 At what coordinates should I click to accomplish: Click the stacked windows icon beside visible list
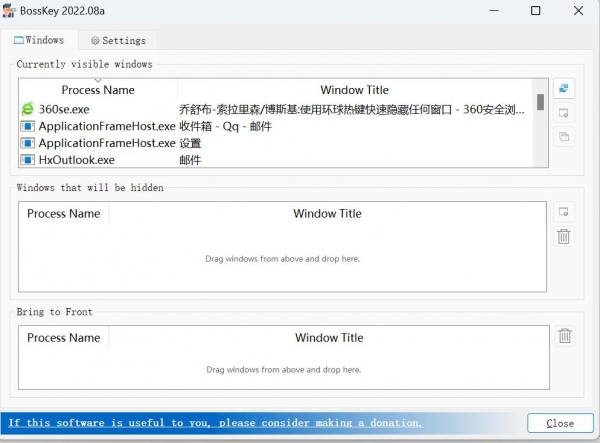pyautogui.click(x=564, y=136)
